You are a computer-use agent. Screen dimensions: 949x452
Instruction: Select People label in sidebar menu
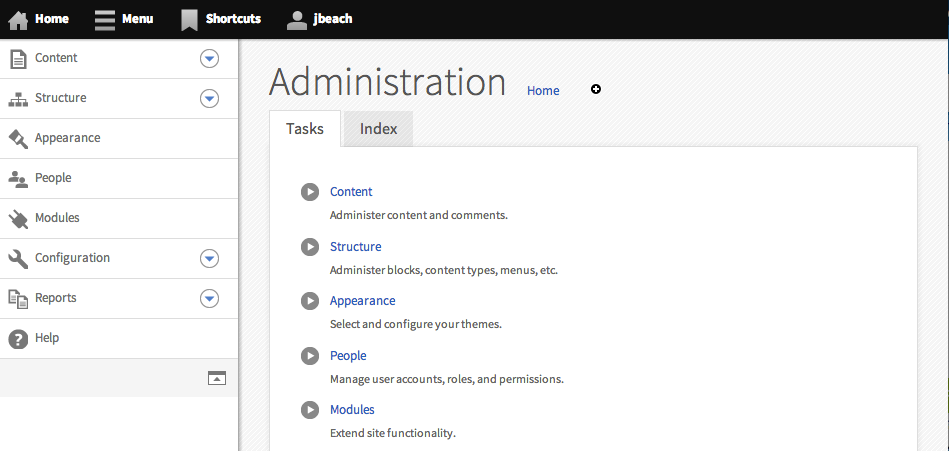[53, 178]
